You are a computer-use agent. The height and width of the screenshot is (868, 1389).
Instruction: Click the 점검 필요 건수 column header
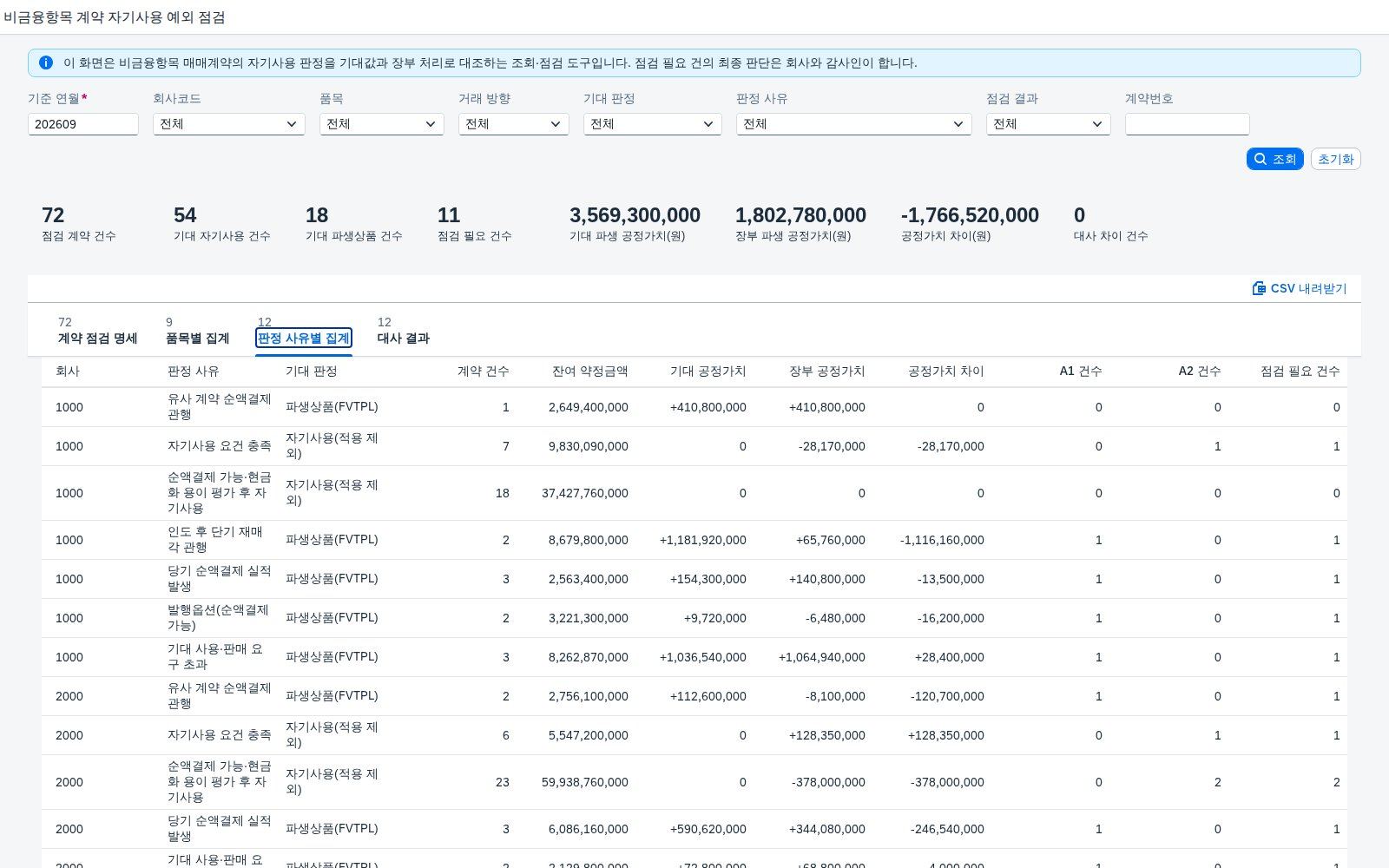tap(1300, 371)
